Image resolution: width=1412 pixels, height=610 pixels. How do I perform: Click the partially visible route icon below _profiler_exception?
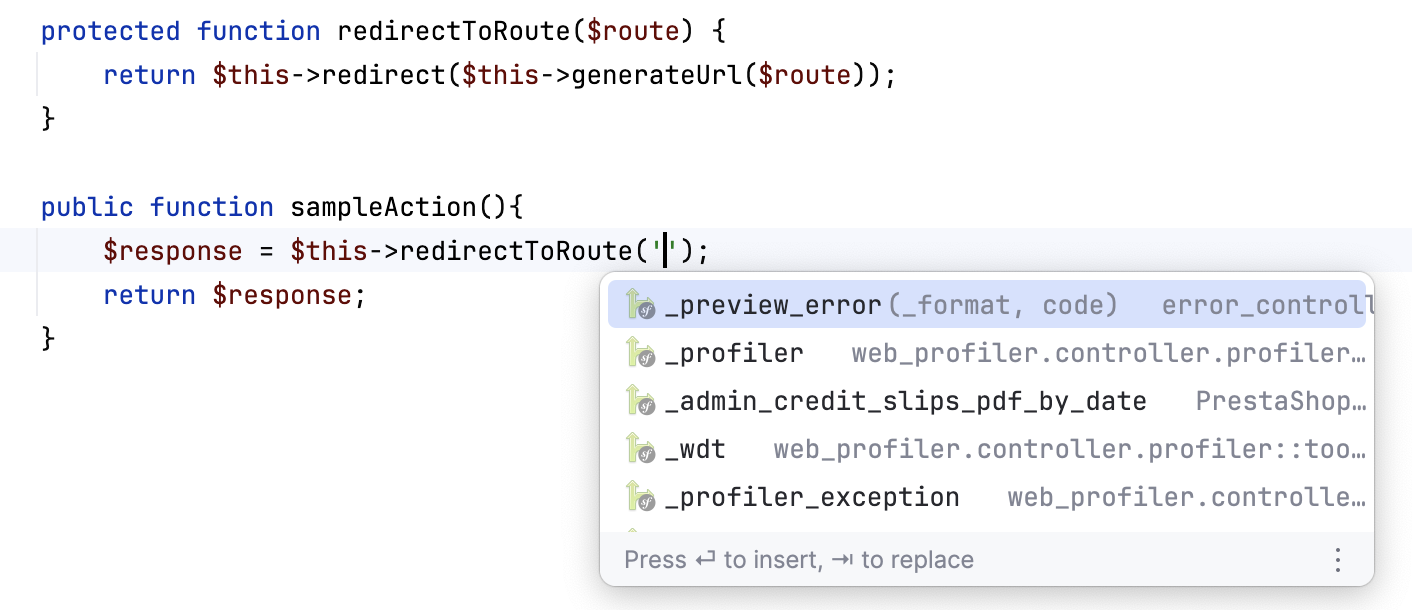(x=633, y=528)
